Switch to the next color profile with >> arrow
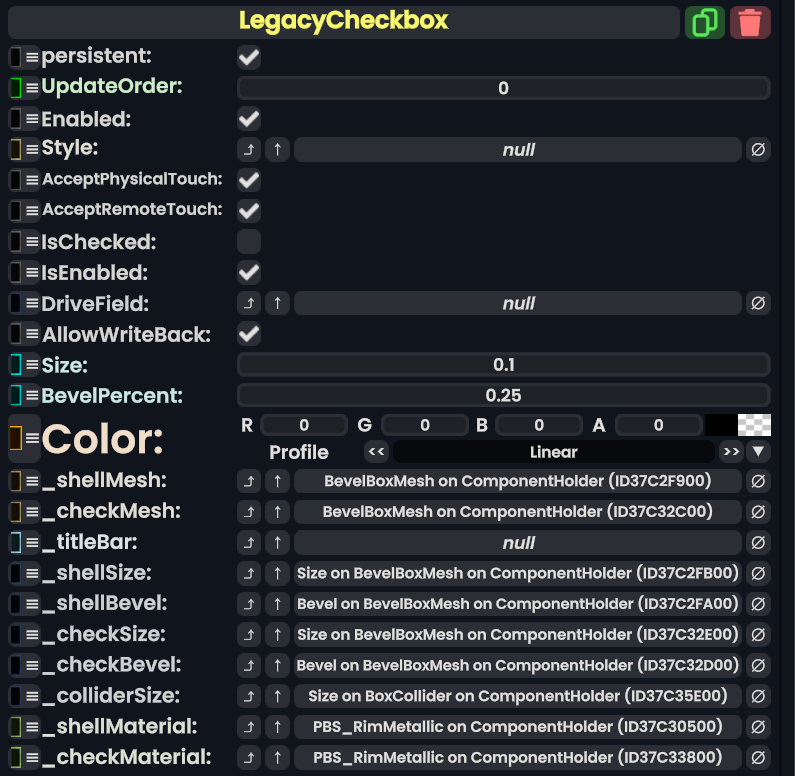Image resolution: width=795 pixels, height=776 pixels. pos(730,452)
